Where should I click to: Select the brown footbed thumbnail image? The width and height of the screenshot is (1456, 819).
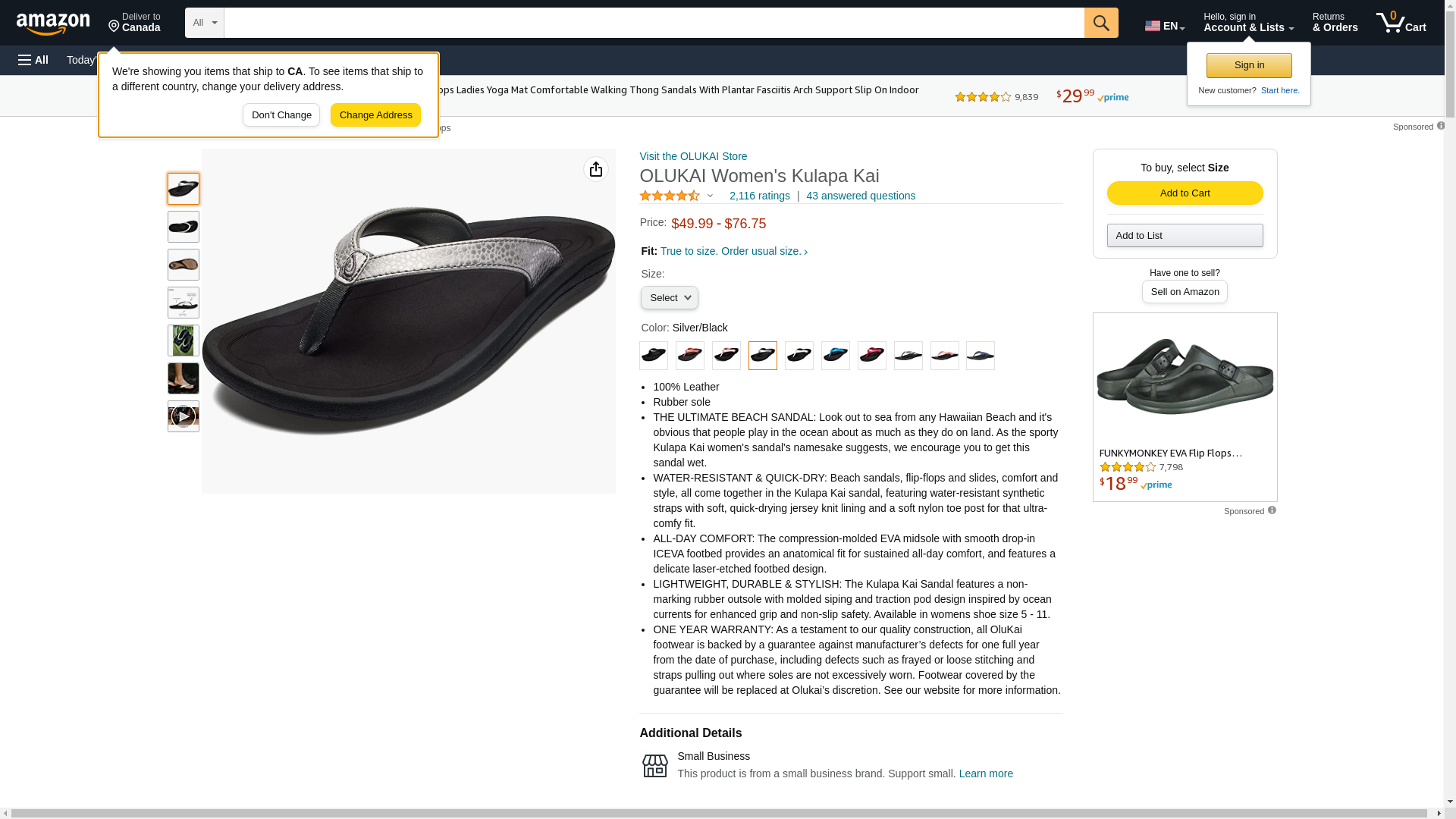pyautogui.click(x=184, y=265)
